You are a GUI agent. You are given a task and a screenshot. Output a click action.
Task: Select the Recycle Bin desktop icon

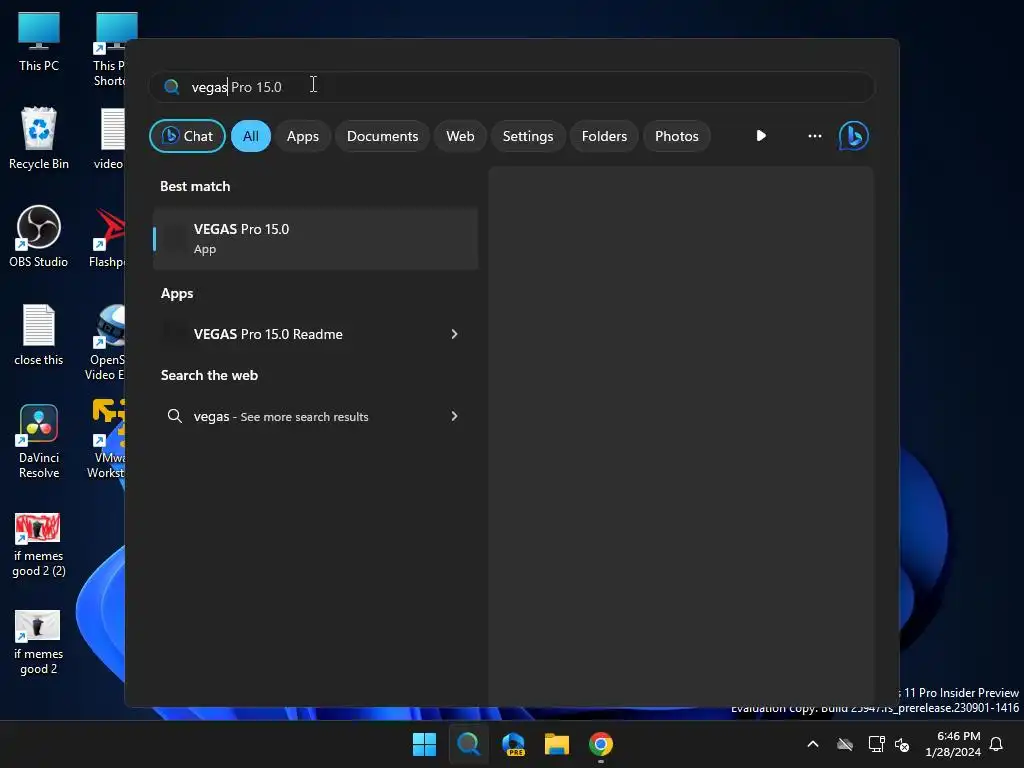[39, 138]
